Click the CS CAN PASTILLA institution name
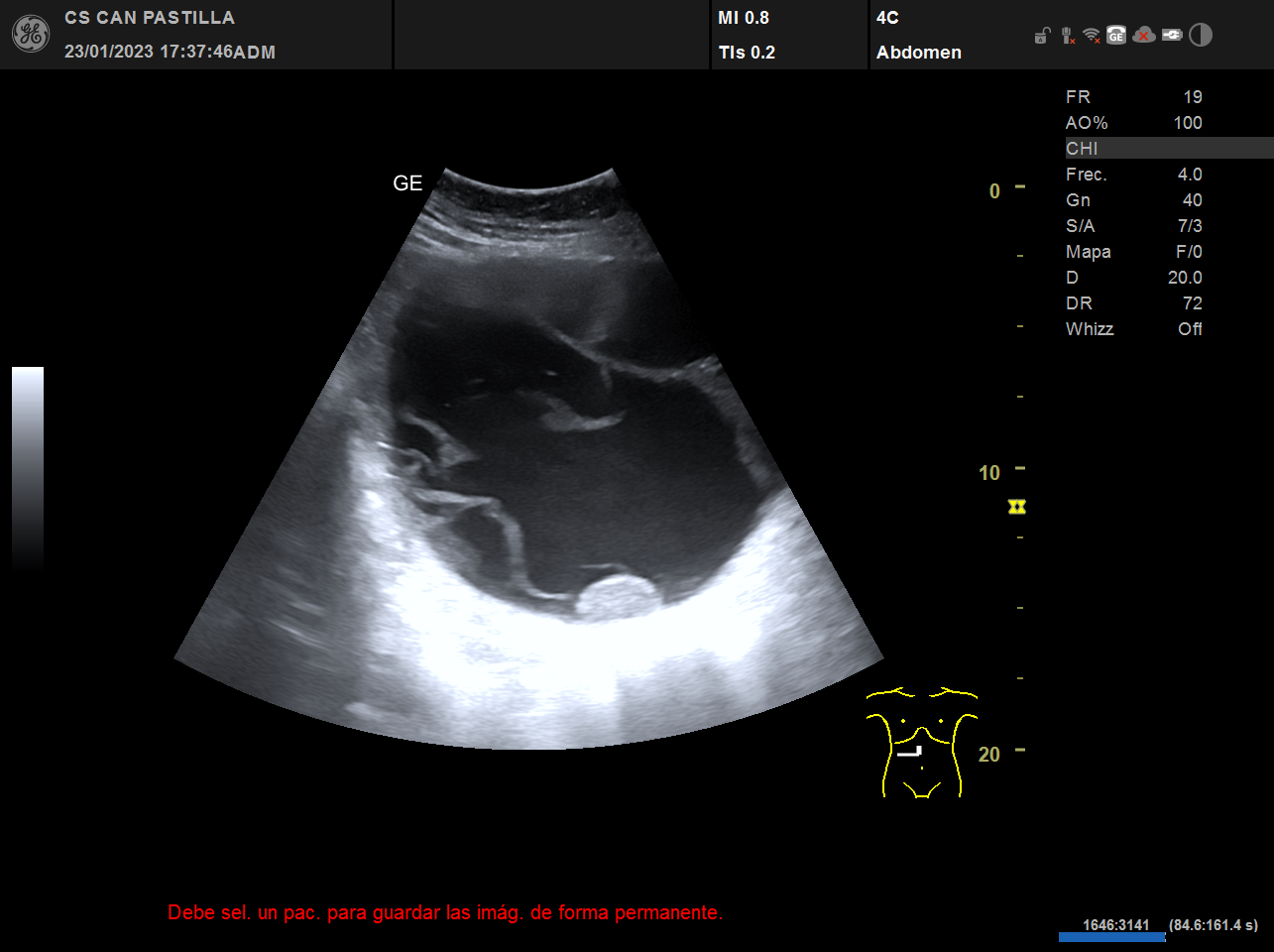The image size is (1274, 952). (x=150, y=18)
